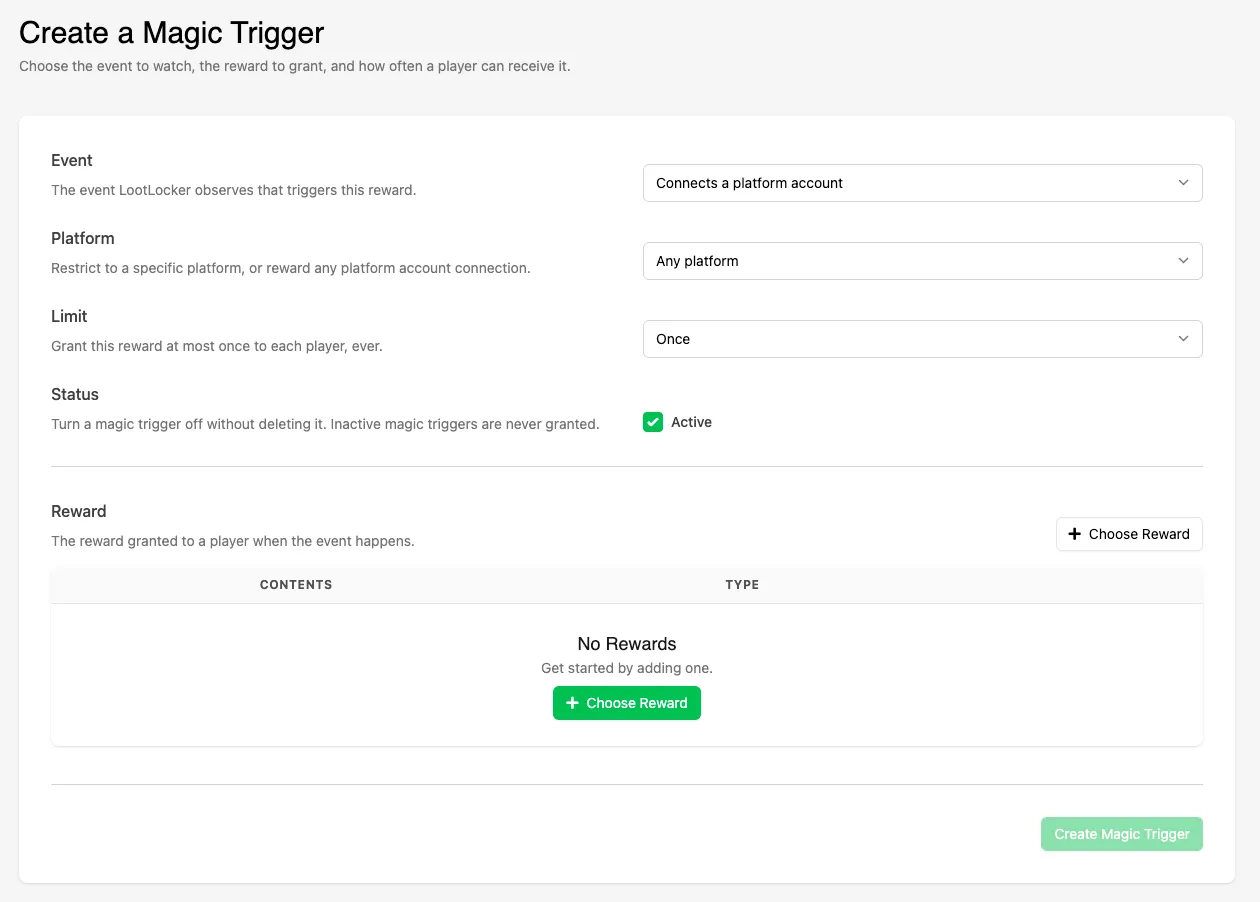Click the Create Magic Trigger button

point(1122,834)
